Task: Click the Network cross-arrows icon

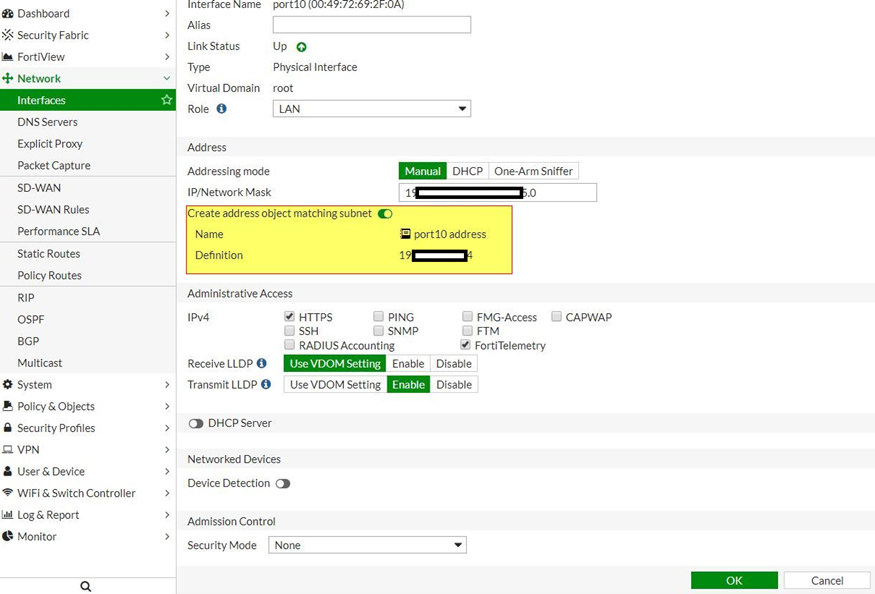Action: point(7,79)
